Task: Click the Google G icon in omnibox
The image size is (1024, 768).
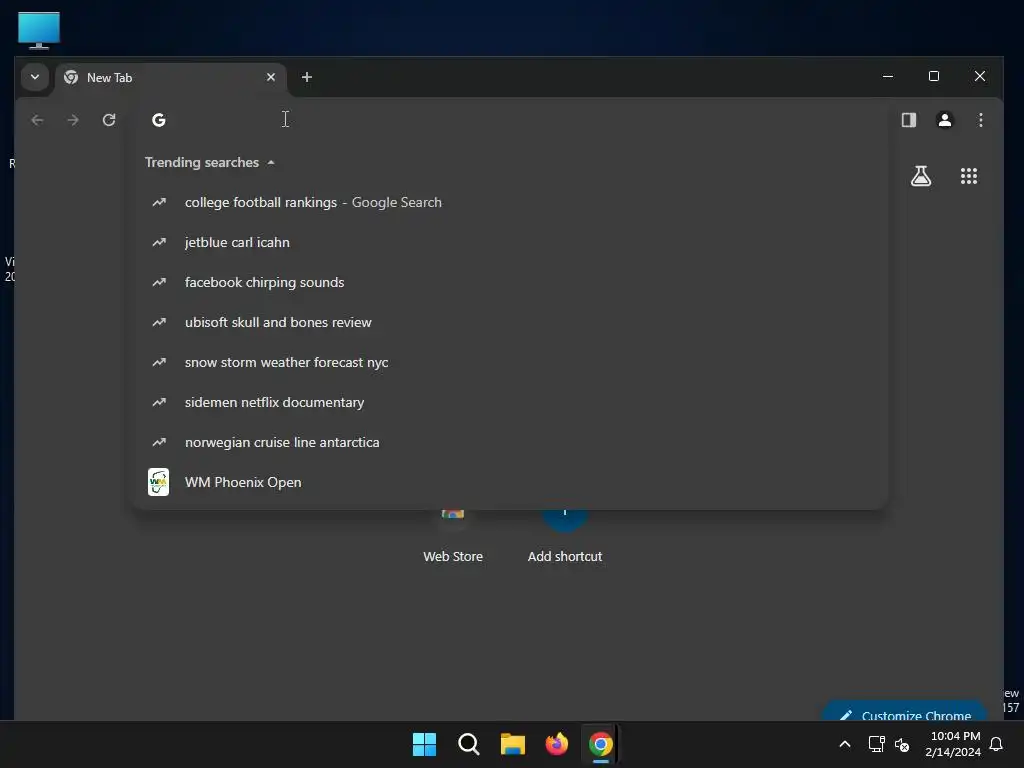Action: coord(159,120)
